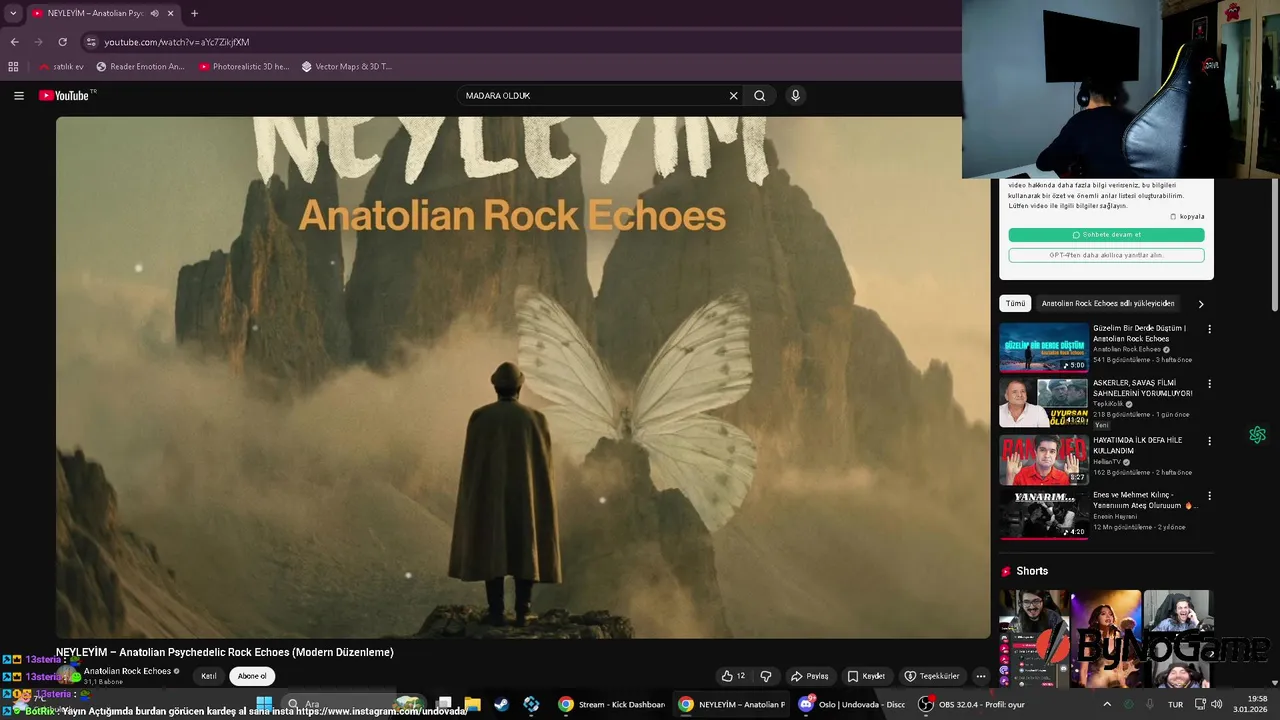The height and width of the screenshot is (720, 1280).
Task: Open options menu for 'Güzelim Bir Derde Düştüm'
Action: click(x=1209, y=329)
